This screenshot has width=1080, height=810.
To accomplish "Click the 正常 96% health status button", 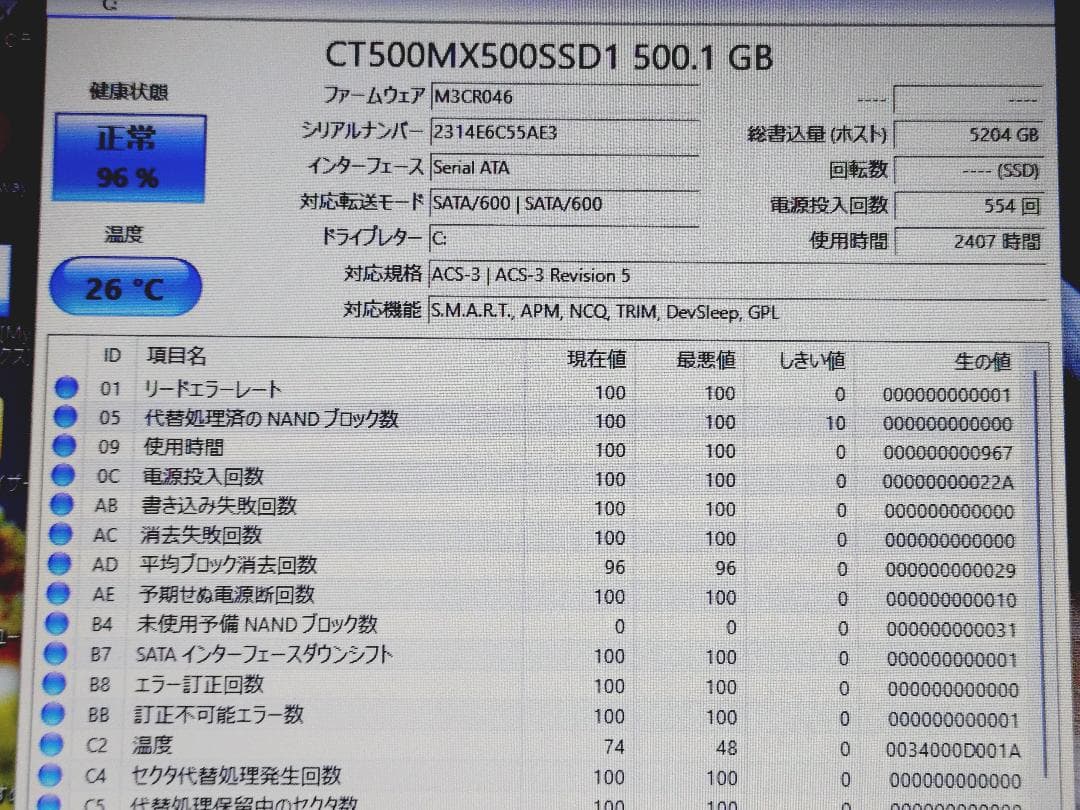I will [x=127, y=158].
